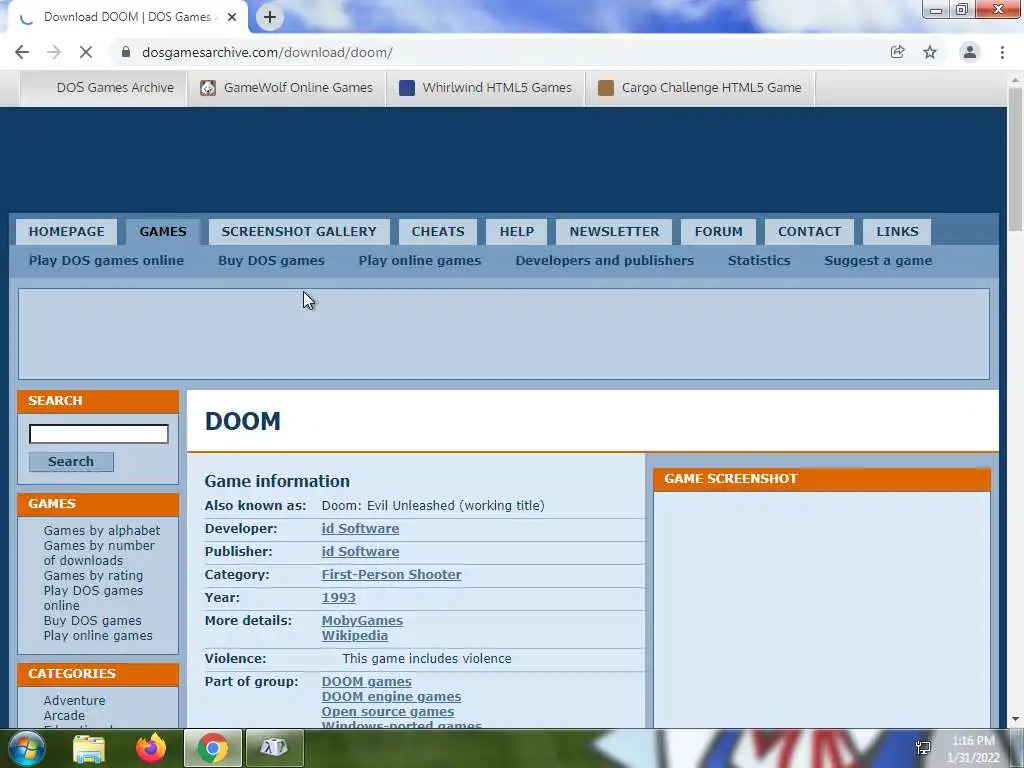1024x768 pixels.
Task: Click Play DOS games online submenu link
Action: [x=106, y=261]
